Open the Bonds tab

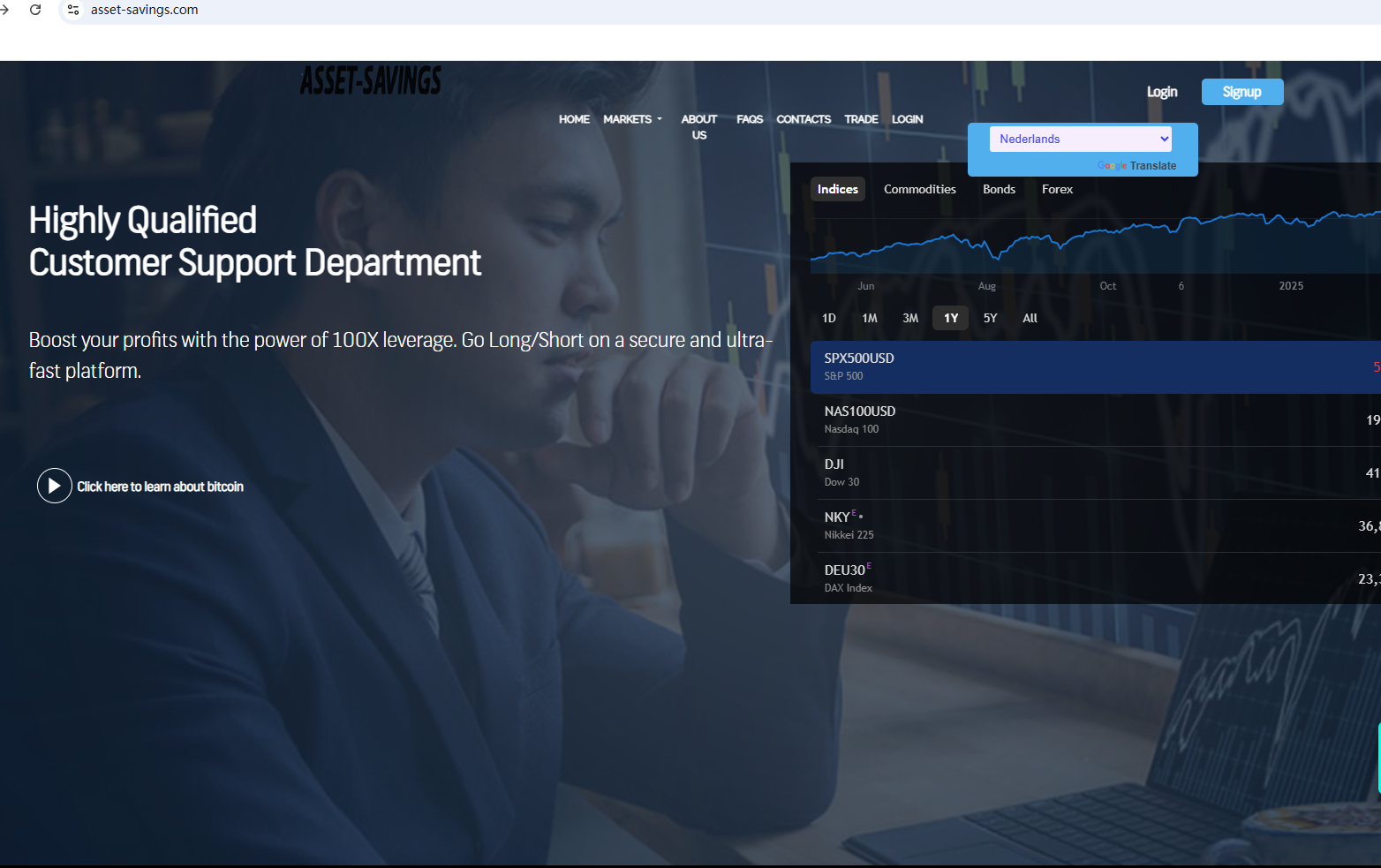coord(999,189)
